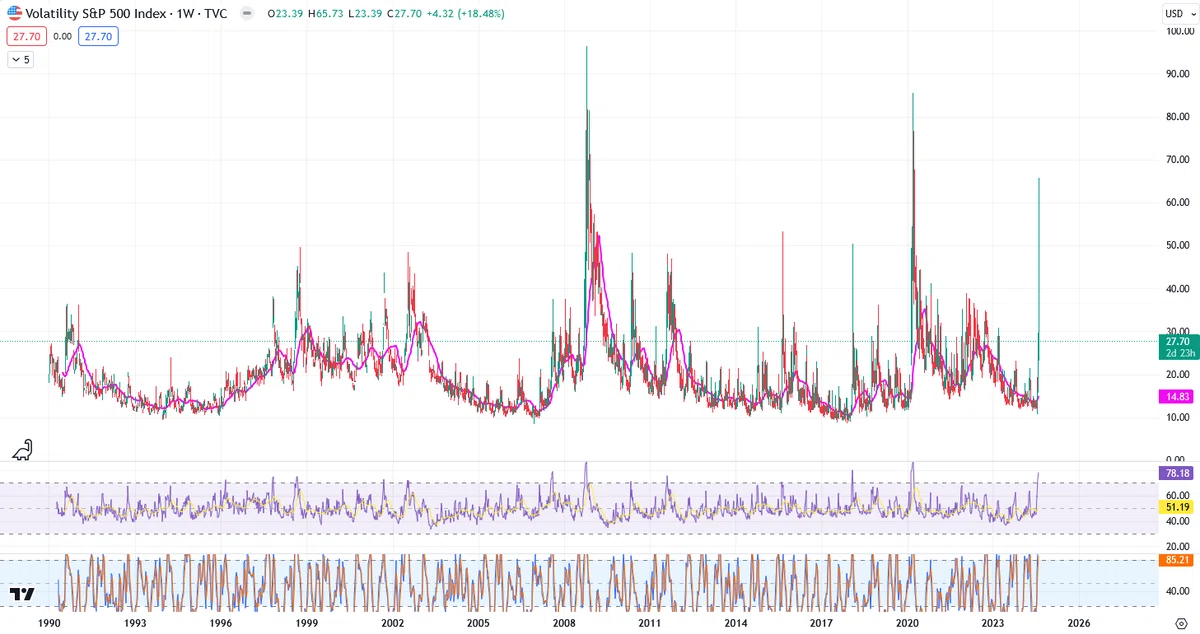Click the 100.00 price scale label
Screen dimensions: 1200x634
[x=1181, y=31]
